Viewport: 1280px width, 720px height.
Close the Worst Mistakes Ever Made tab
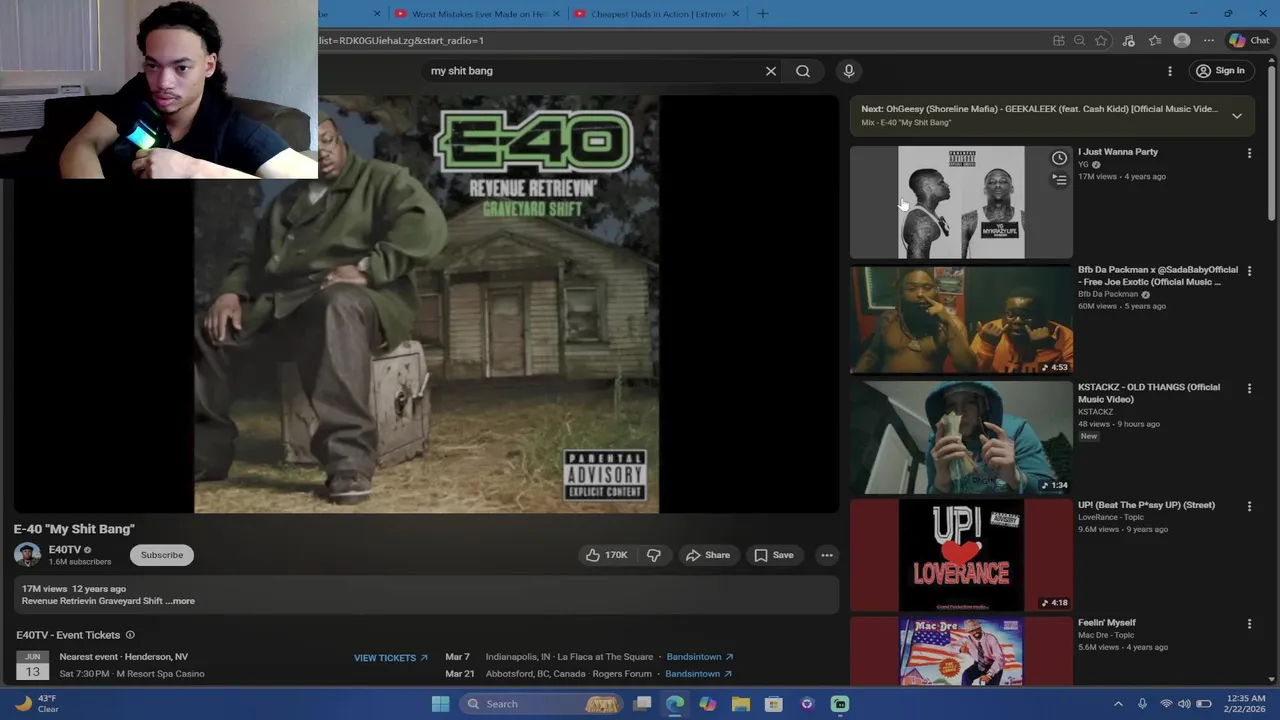557,14
